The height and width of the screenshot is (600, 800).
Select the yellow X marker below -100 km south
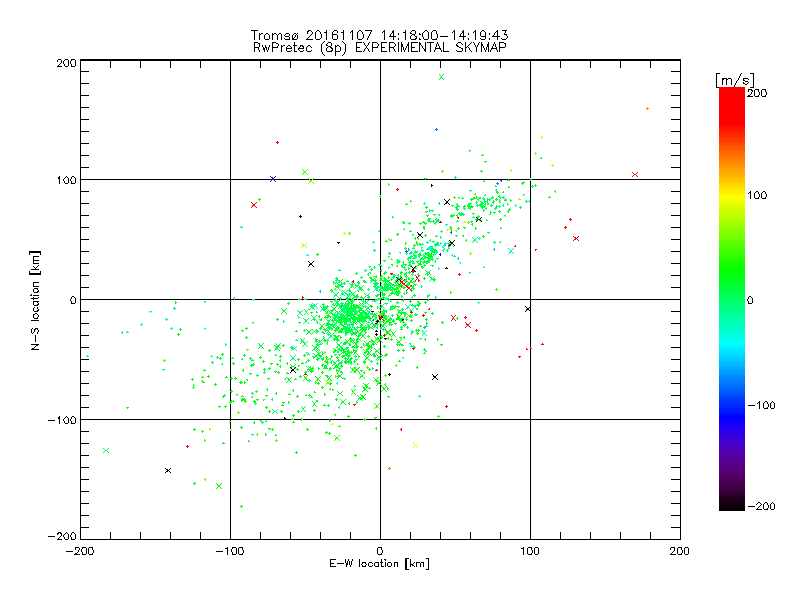pyautogui.click(x=415, y=445)
